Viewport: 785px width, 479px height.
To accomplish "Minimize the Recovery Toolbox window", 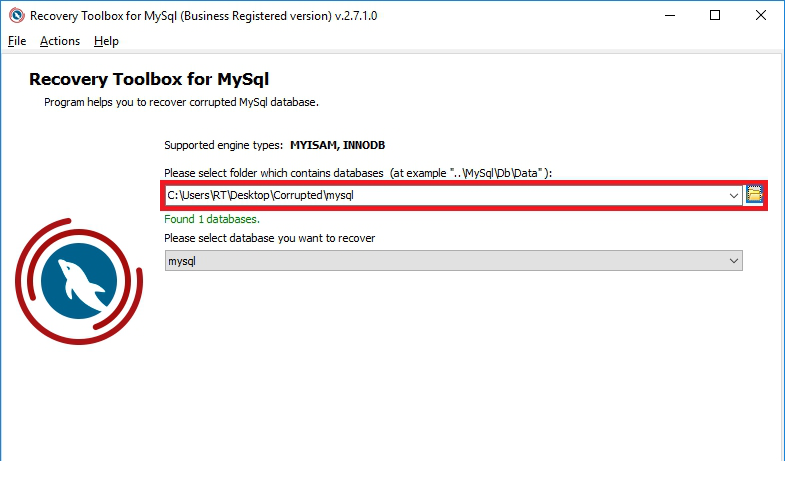I will [670, 16].
